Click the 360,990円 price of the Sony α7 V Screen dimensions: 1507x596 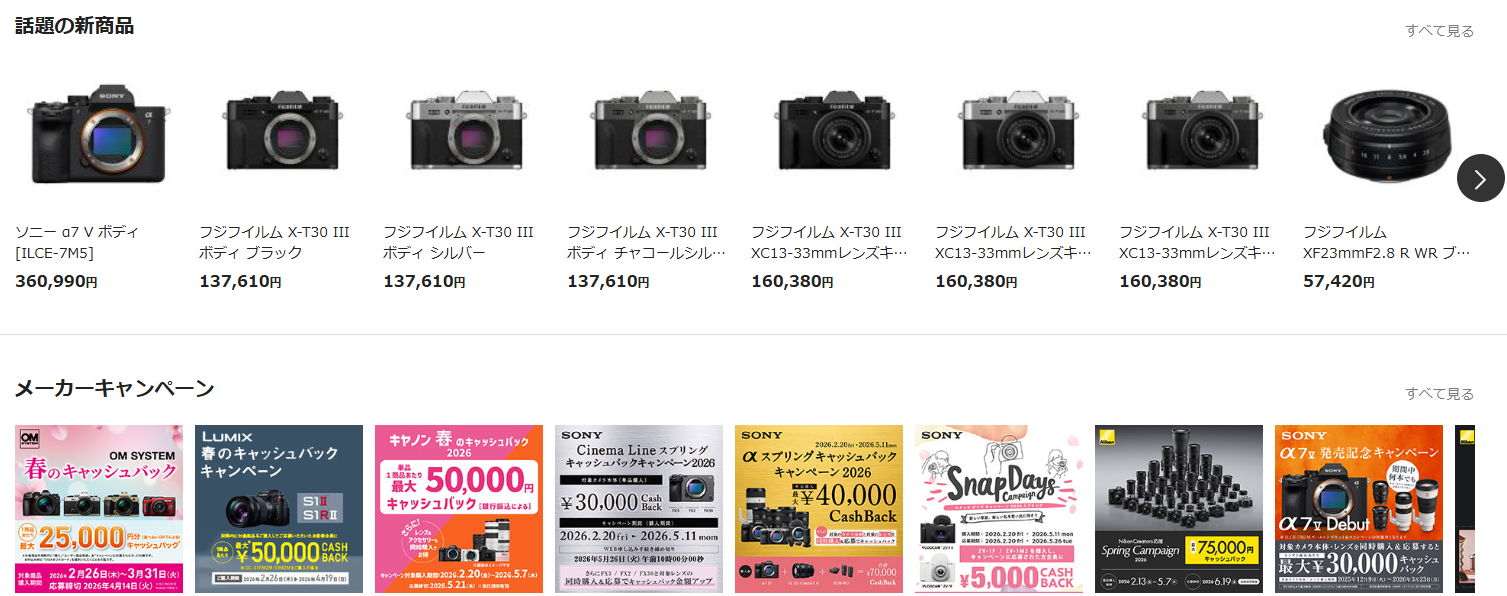(x=56, y=281)
